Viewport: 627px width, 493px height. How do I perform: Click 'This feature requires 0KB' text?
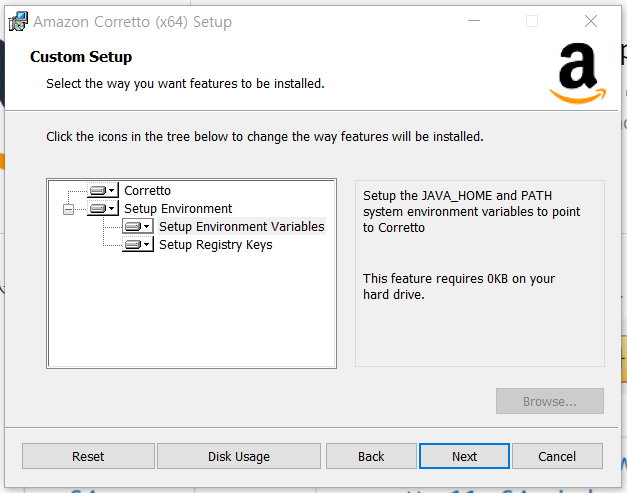pos(459,286)
